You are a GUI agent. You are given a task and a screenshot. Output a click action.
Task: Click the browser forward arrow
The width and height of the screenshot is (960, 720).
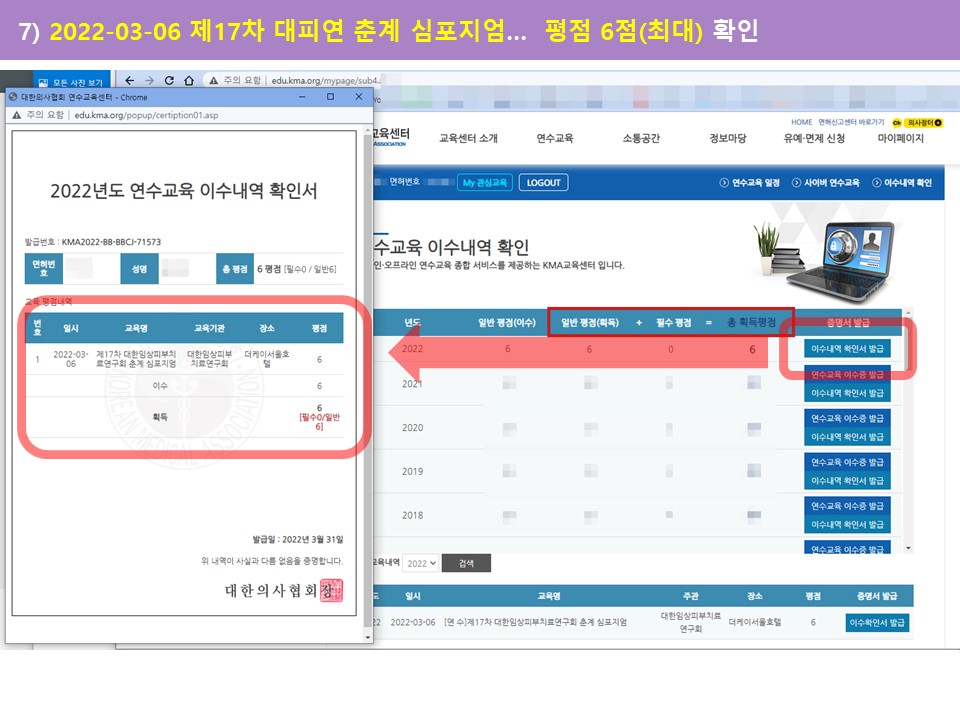click(149, 80)
